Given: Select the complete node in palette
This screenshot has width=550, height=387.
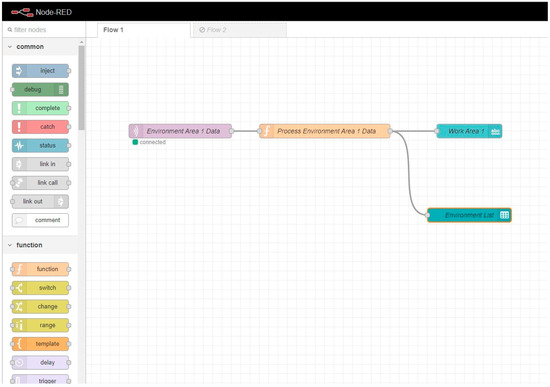Looking at the screenshot, I should 40,108.
